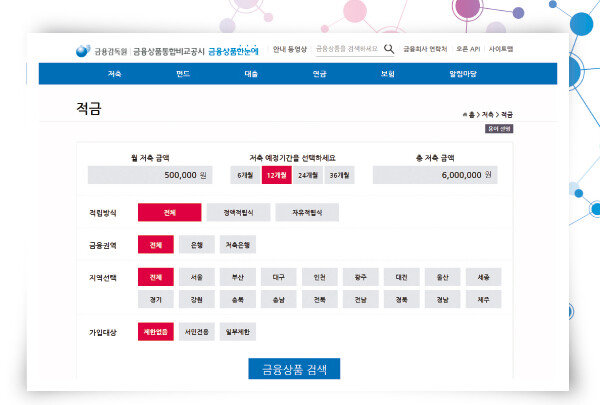The image size is (600, 405).
Task: Click the home icon in breadcrumb
Action: pyautogui.click(x=466, y=115)
